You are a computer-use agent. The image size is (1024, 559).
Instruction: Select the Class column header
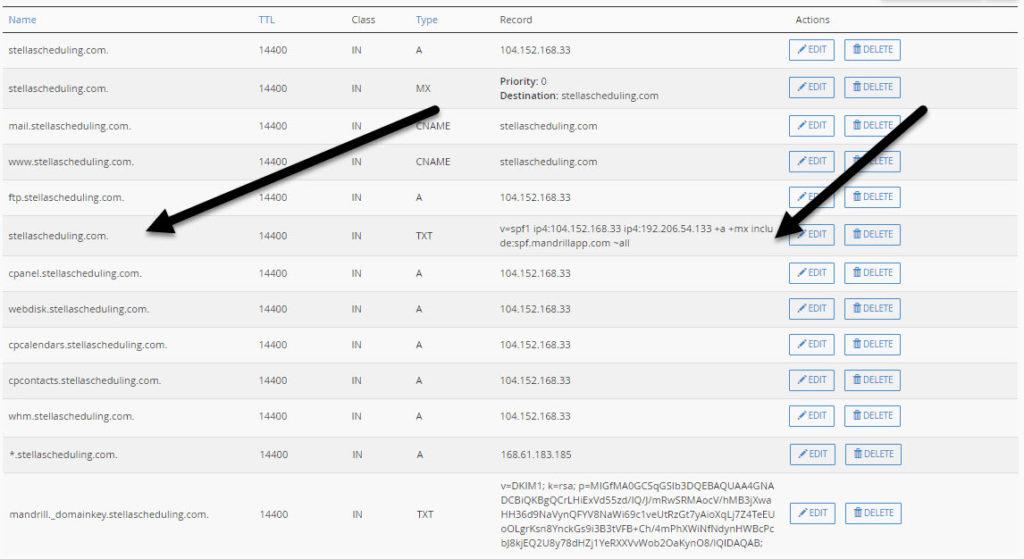tap(363, 20)
